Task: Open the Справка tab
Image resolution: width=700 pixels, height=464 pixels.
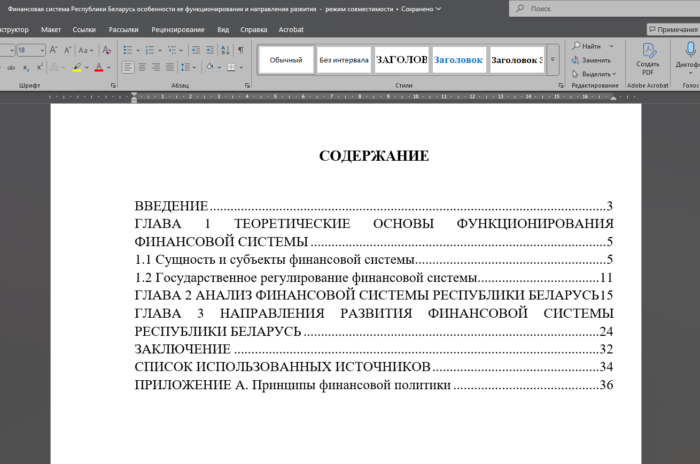Action: tap(254, 29)
